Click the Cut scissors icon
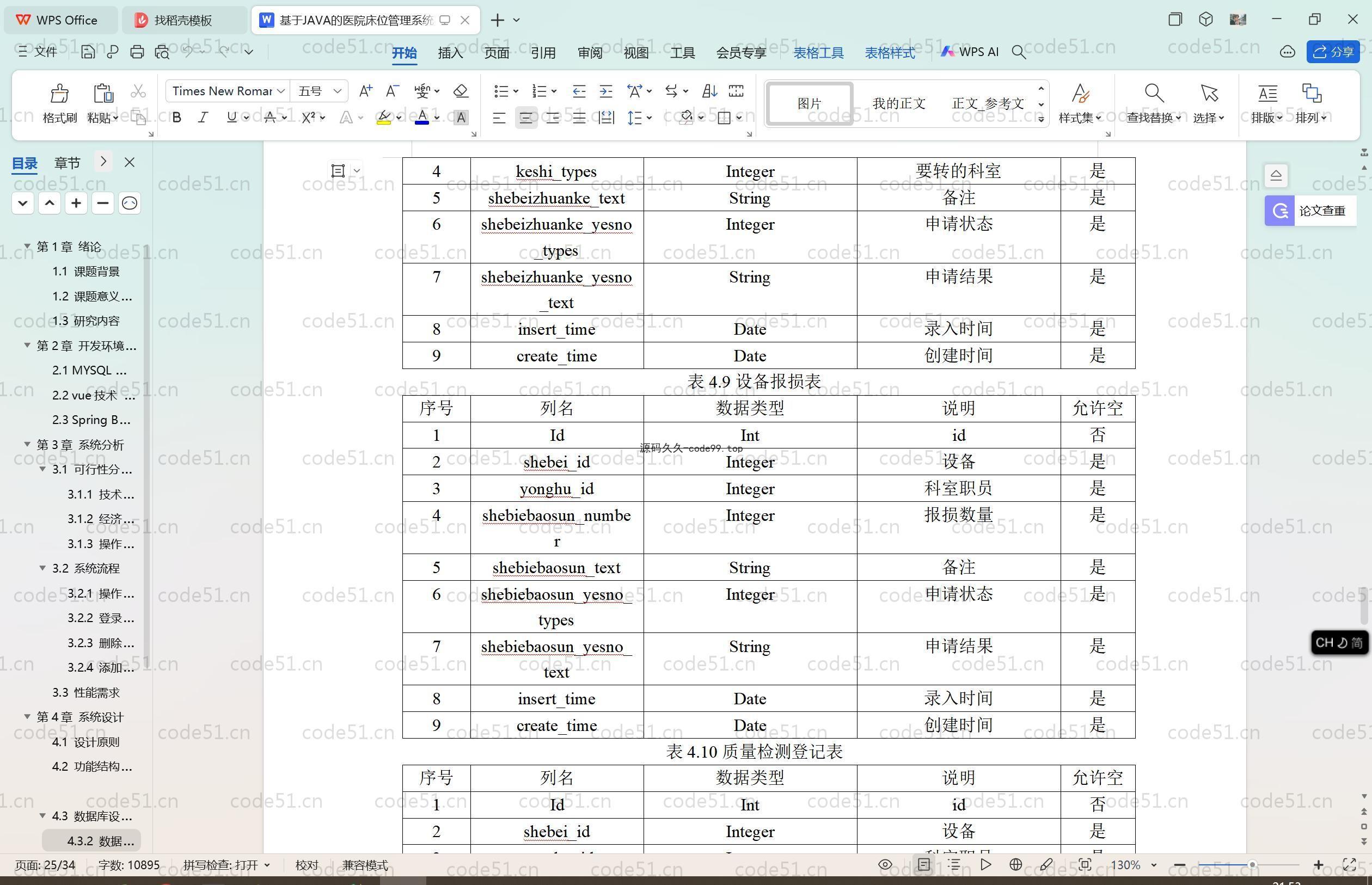Screen dimensions: 1372x885 point(138,91)
